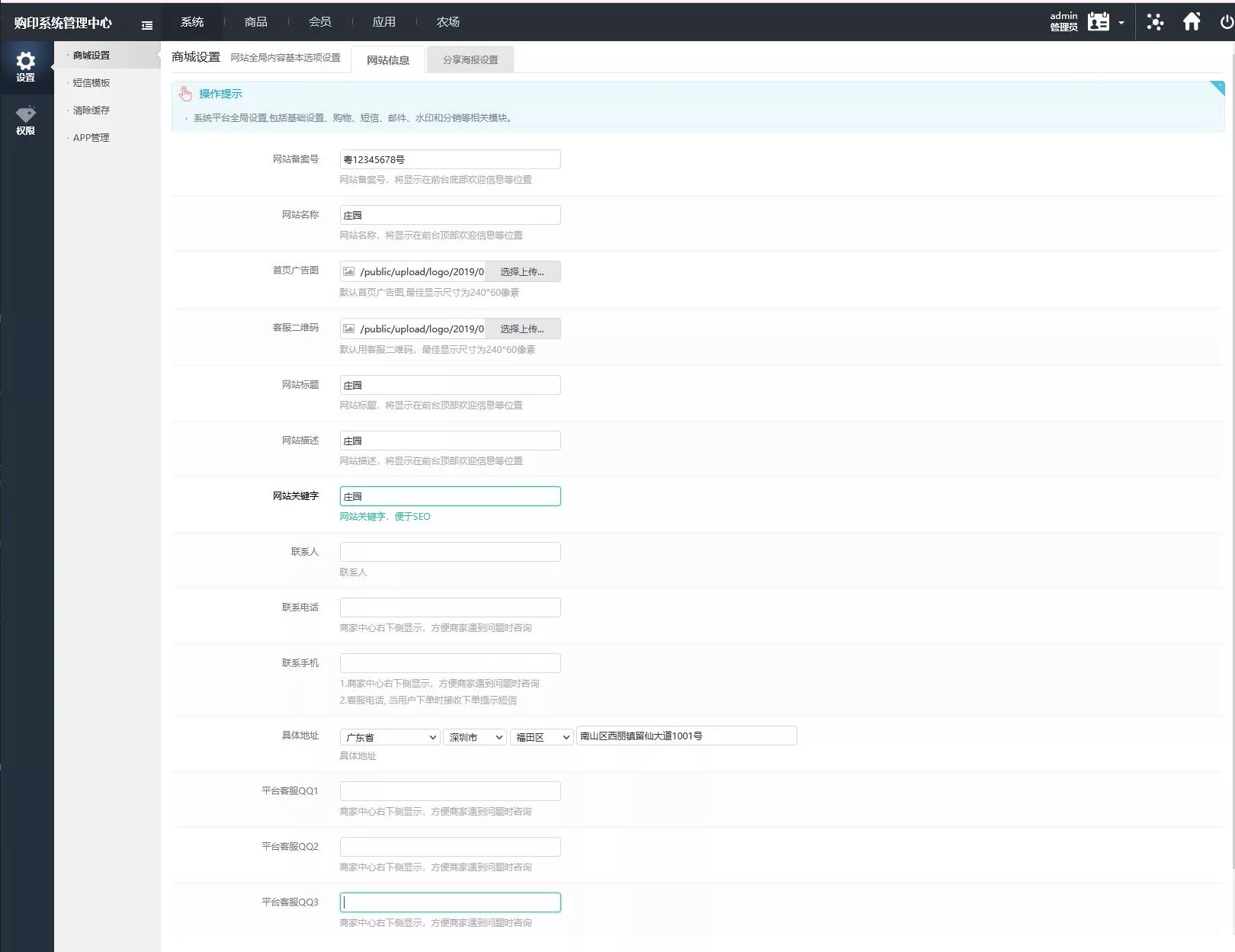Screen dimensions: 1235x952
Task: Click the image icon in 首页广告图 field
Action: coord(349,271)
